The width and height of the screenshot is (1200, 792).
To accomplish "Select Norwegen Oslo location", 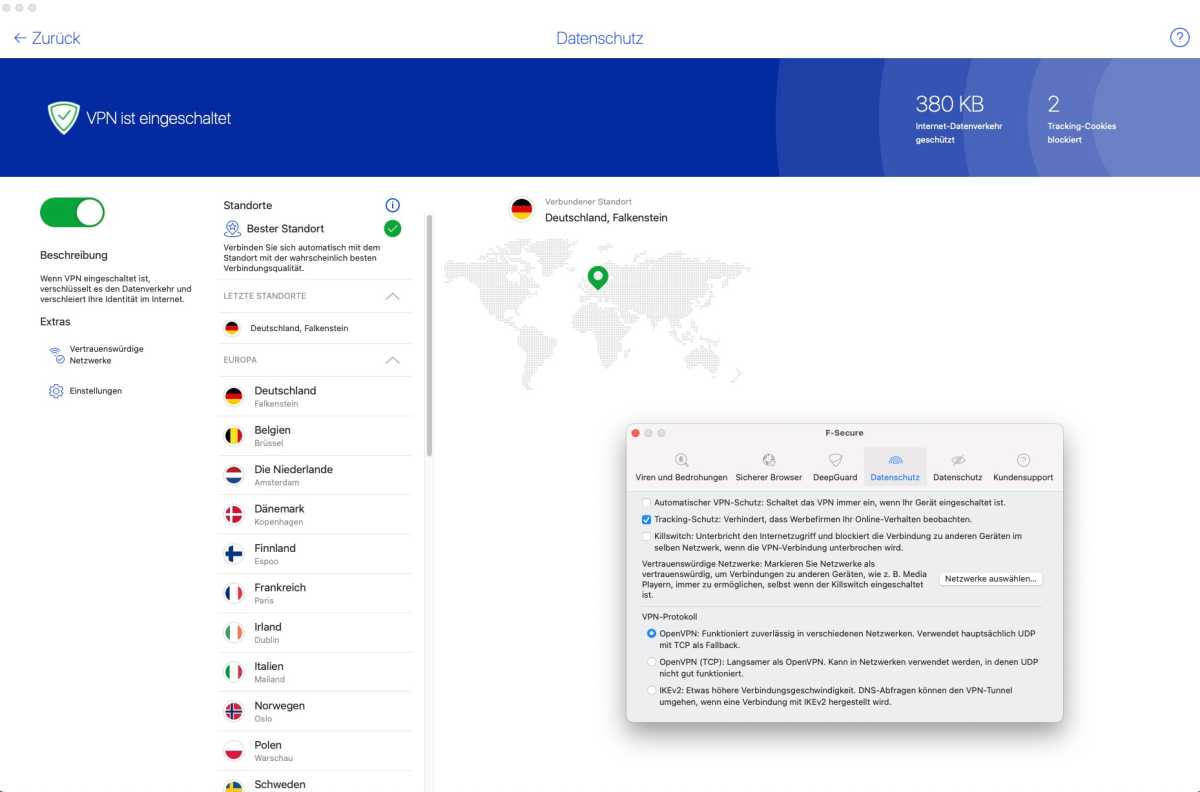I will [x=315, y=712].
